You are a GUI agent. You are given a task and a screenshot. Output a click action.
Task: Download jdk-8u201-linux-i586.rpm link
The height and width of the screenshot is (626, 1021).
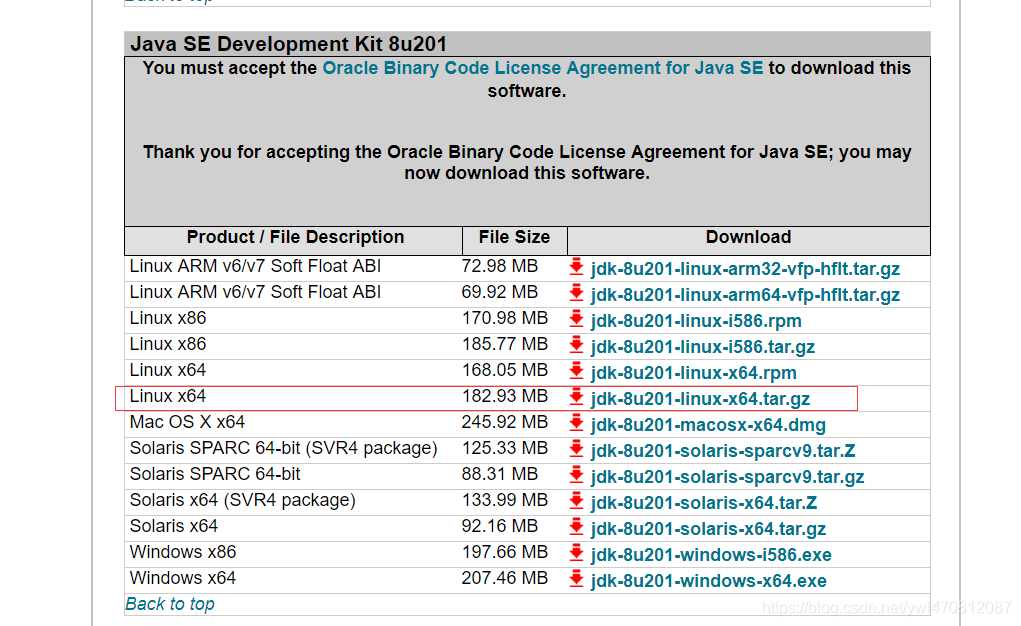[696, 321]
